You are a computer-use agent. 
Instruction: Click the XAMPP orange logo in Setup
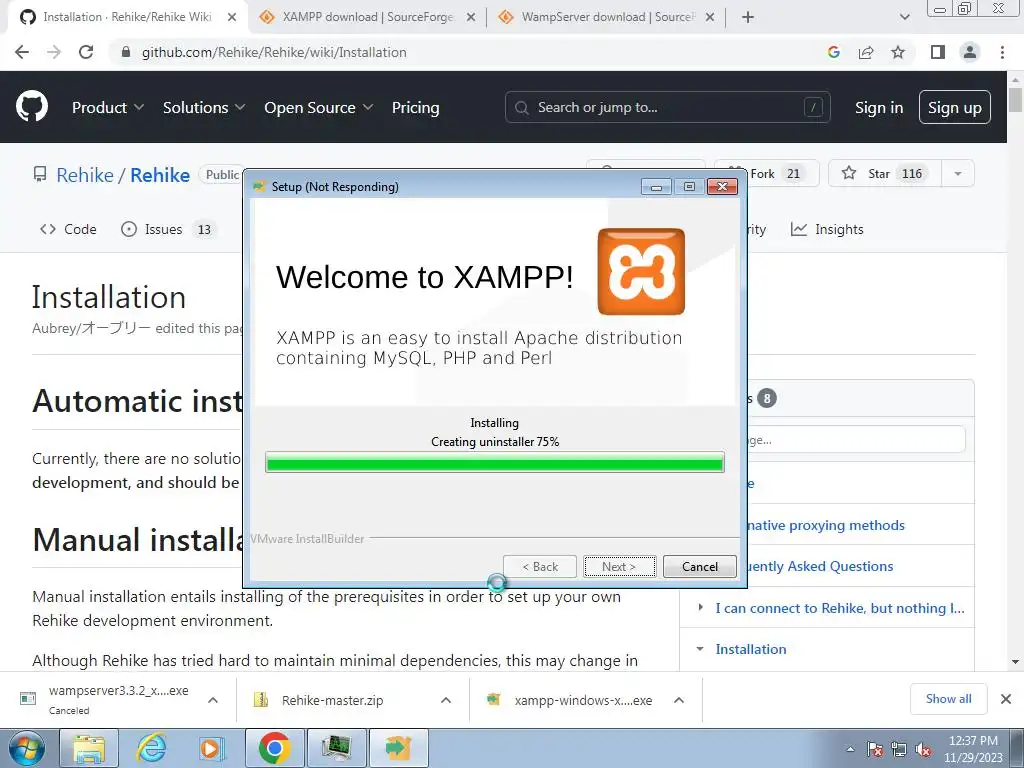click(x=641, y=271)
